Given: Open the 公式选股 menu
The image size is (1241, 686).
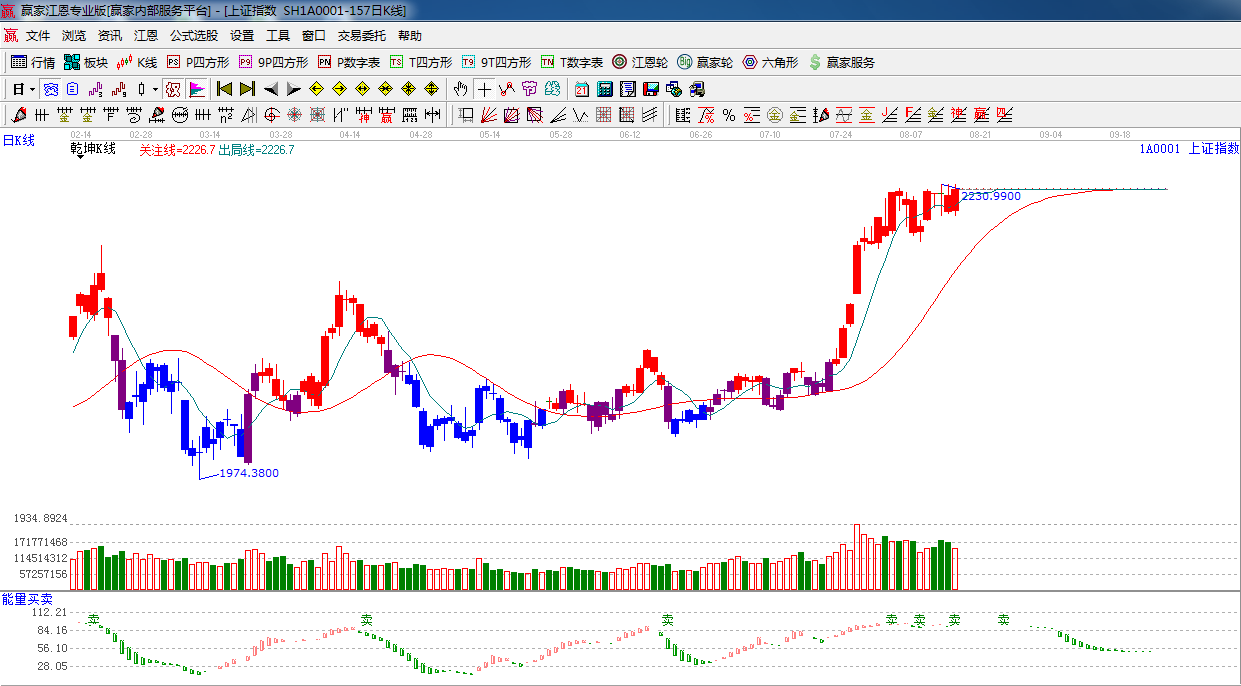Looking at the screenshot, I should 193,36.
